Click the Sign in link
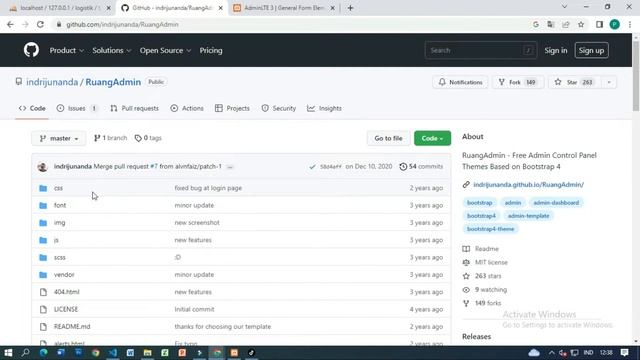The image size is (640, 360). 556,51
